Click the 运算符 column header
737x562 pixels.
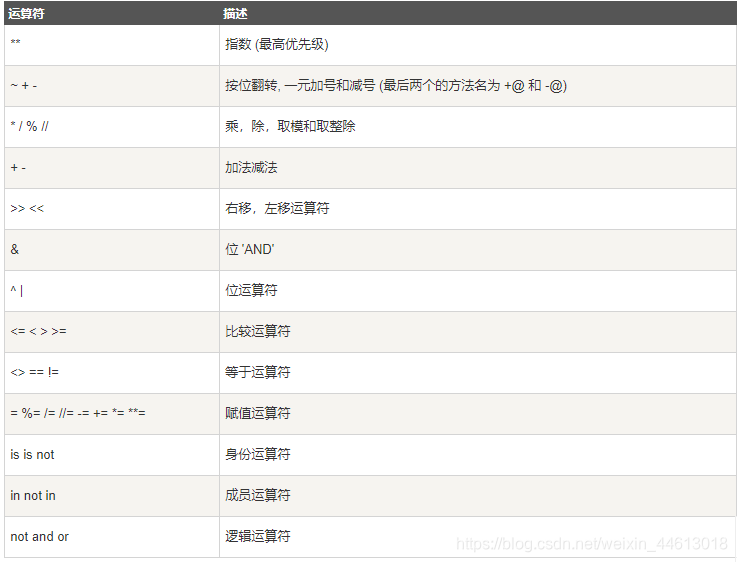click(x=111, y=13)
